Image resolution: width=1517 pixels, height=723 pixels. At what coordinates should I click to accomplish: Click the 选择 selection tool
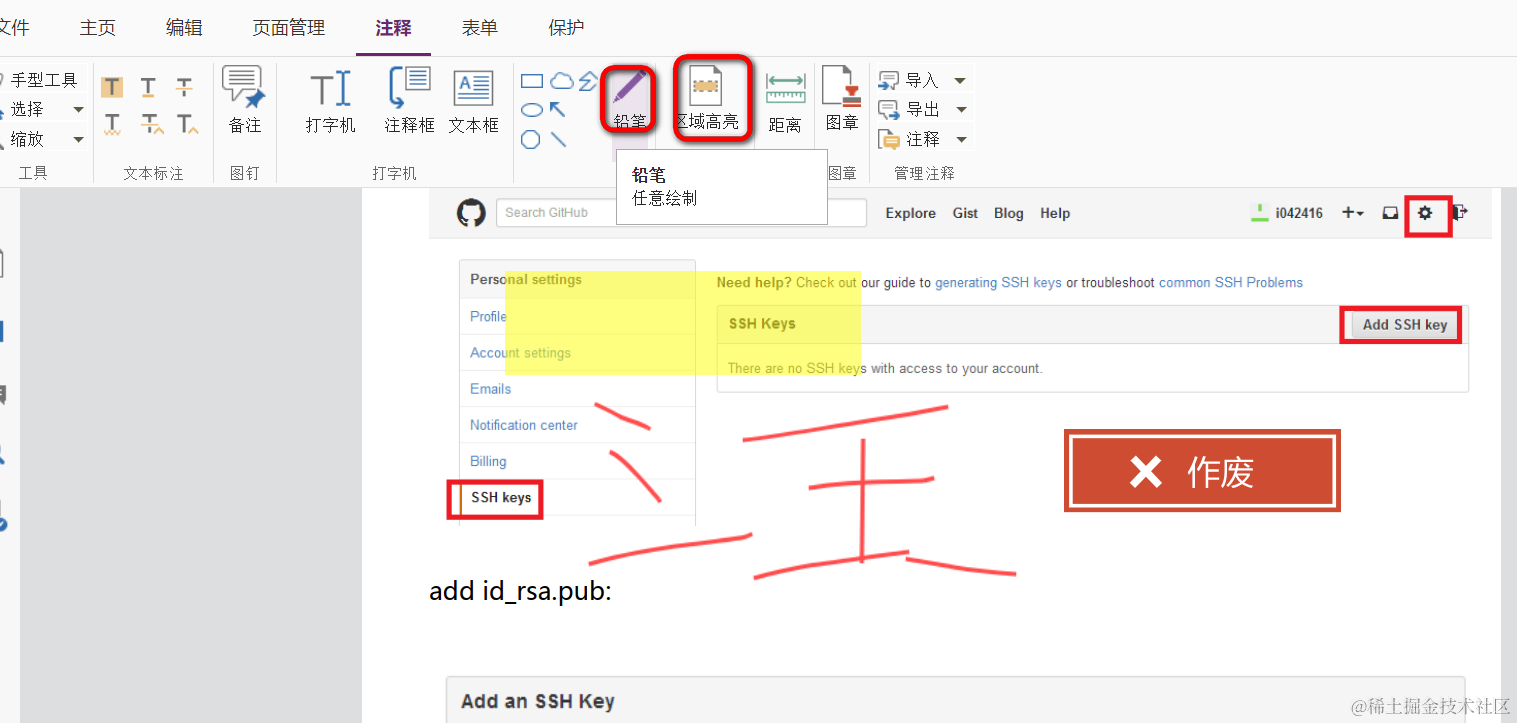[x=24, y=109]
